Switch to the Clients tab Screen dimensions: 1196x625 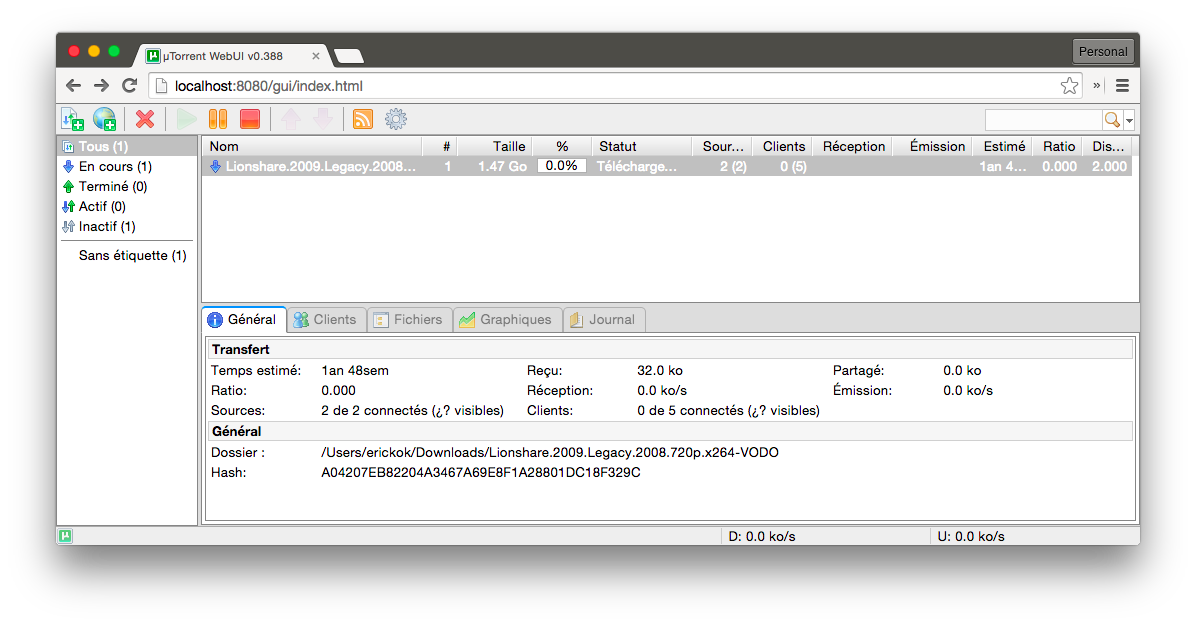pos(326,320)
